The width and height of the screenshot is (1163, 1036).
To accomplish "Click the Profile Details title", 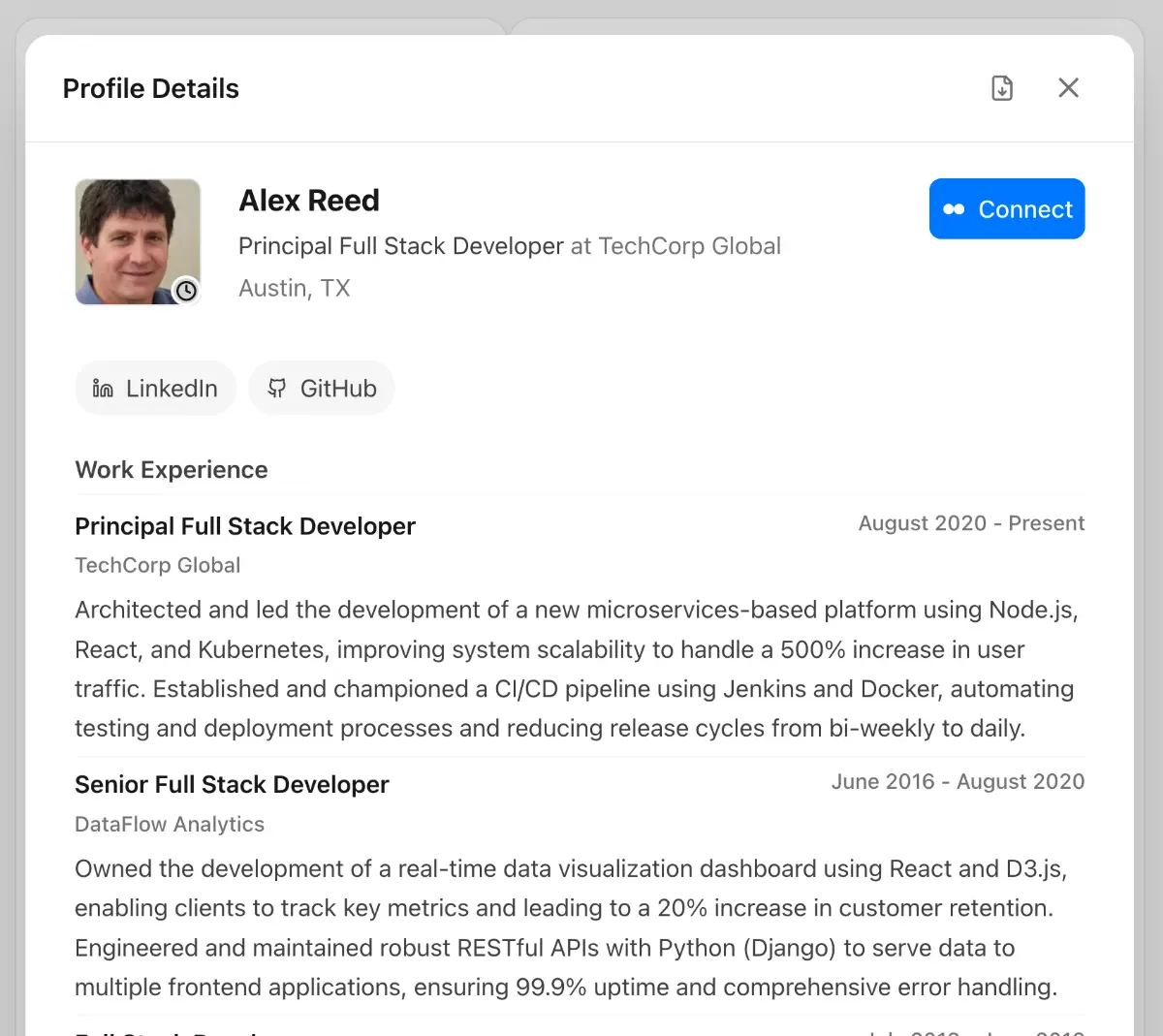I will tap(151, 88).
